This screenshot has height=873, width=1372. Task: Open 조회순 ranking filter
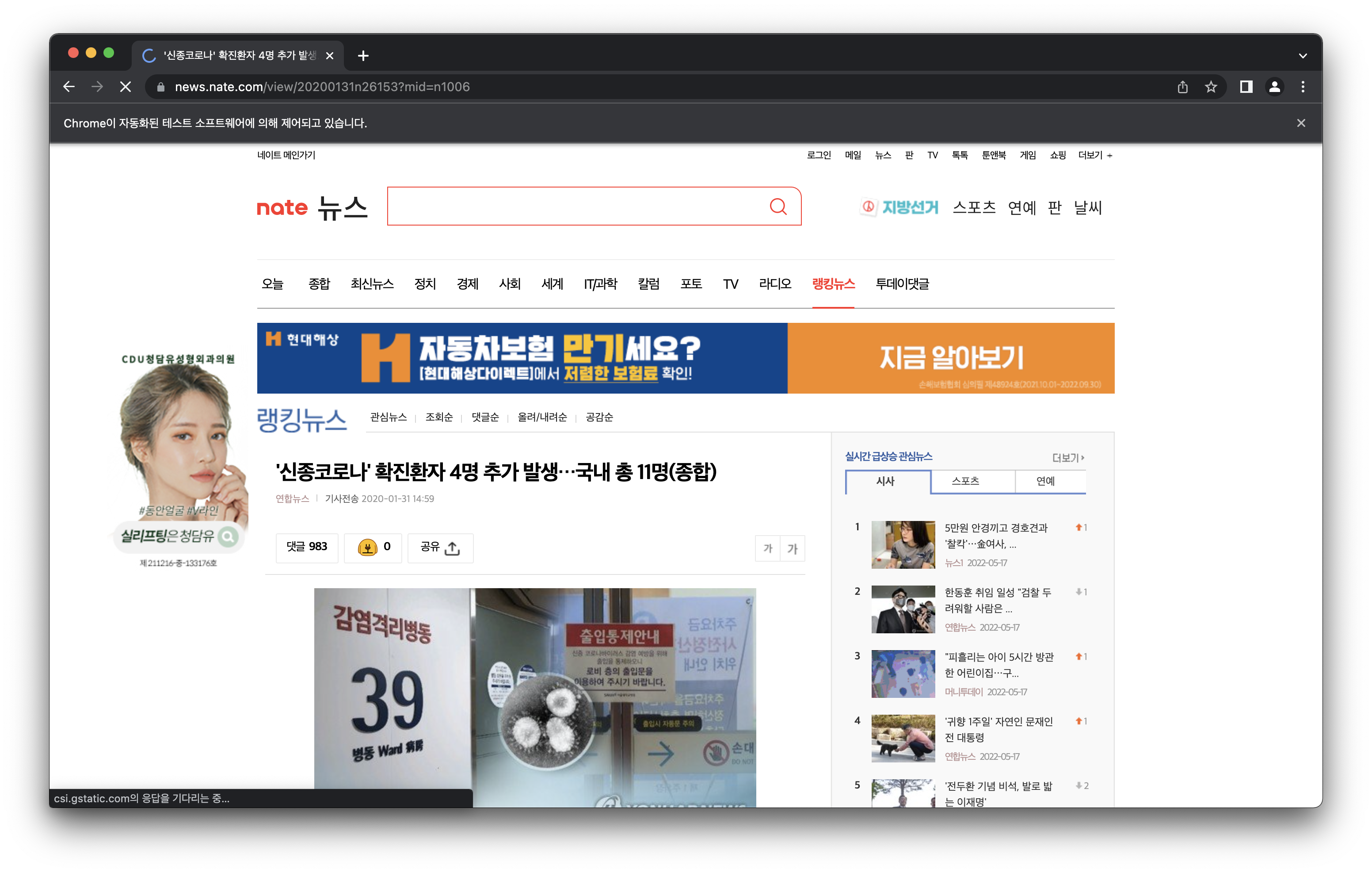(x=439, y=417)
